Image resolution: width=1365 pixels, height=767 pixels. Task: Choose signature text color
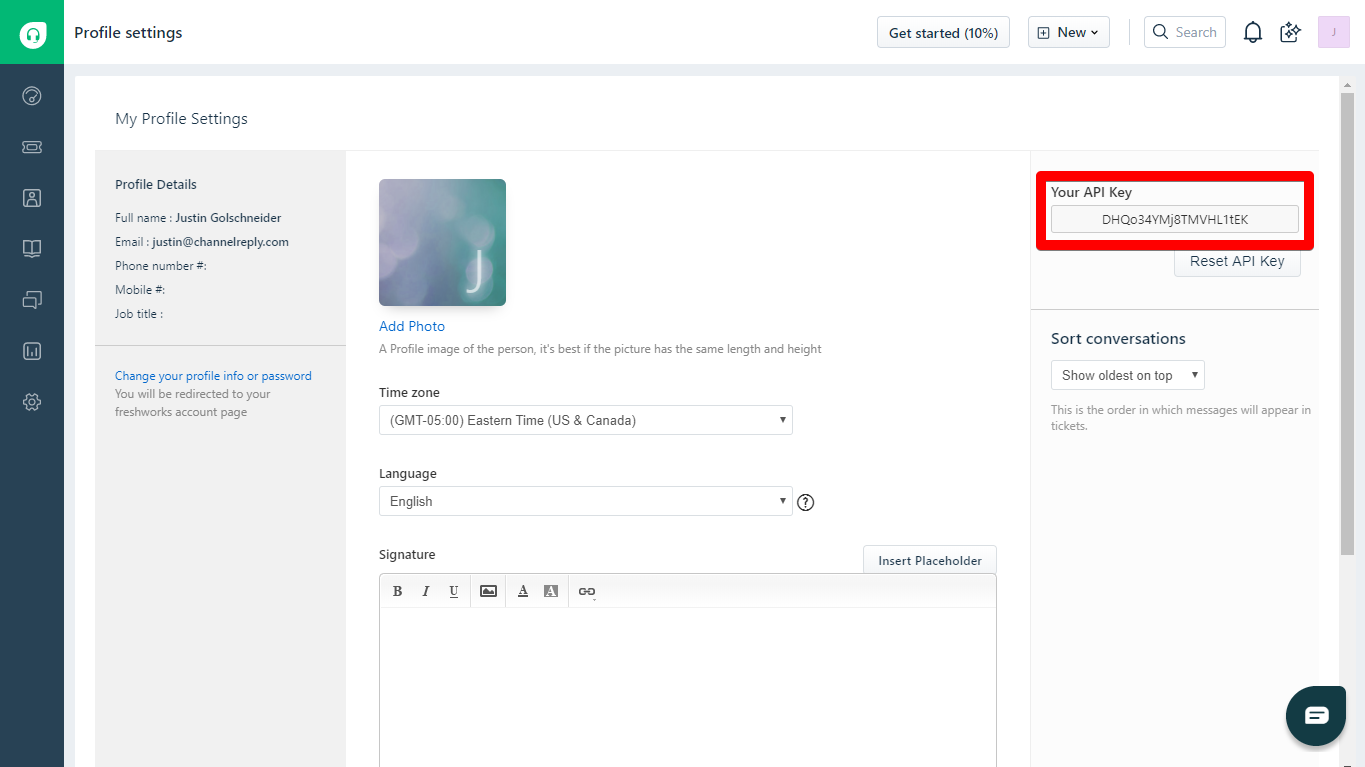point(523,591)
